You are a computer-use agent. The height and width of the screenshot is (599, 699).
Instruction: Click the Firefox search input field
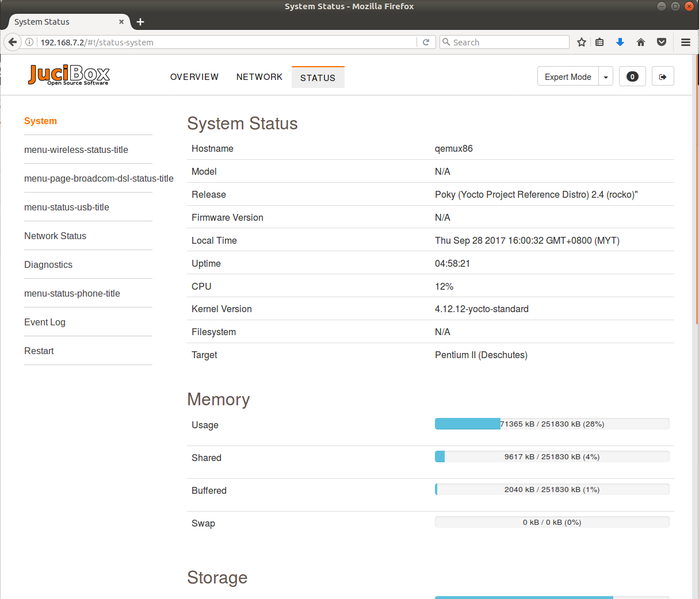[x=508, y=42]
